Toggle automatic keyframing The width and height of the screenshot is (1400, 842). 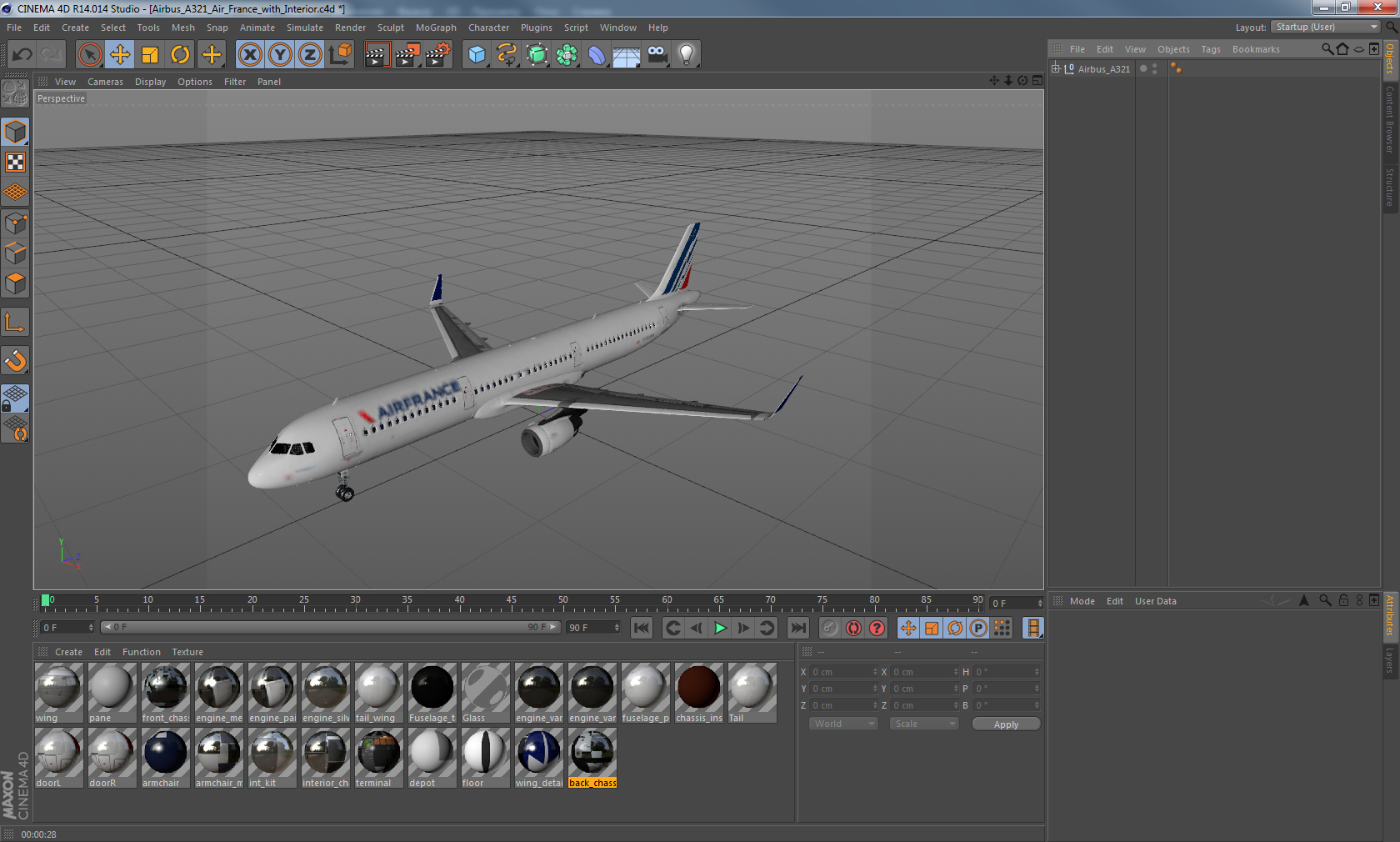853,628
